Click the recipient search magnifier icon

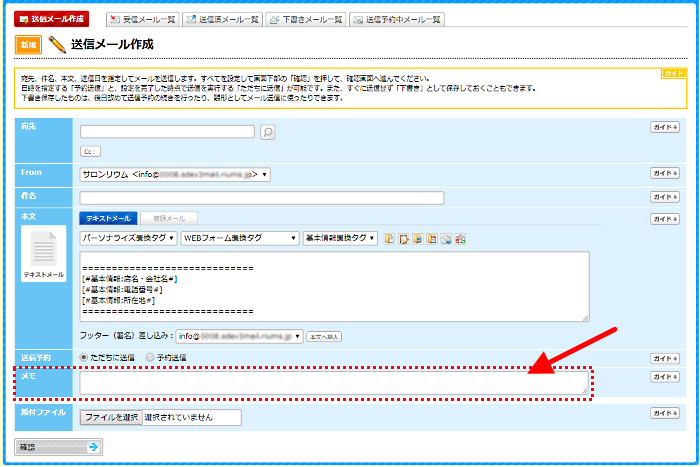267,131
